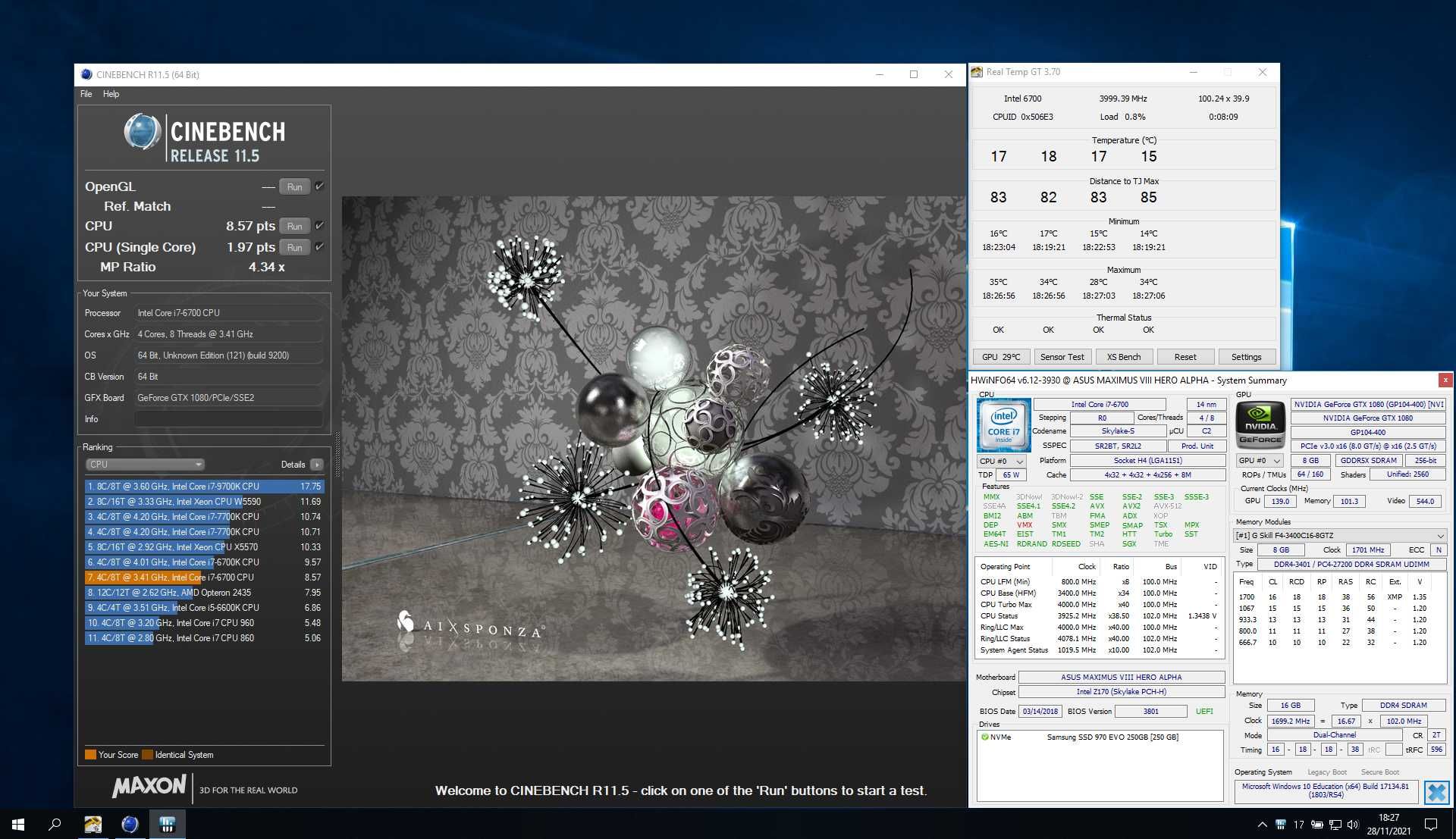Click the NVIDIA GeForce logo in HWiNFO

pyautogui.click(x=1260, y=425)
